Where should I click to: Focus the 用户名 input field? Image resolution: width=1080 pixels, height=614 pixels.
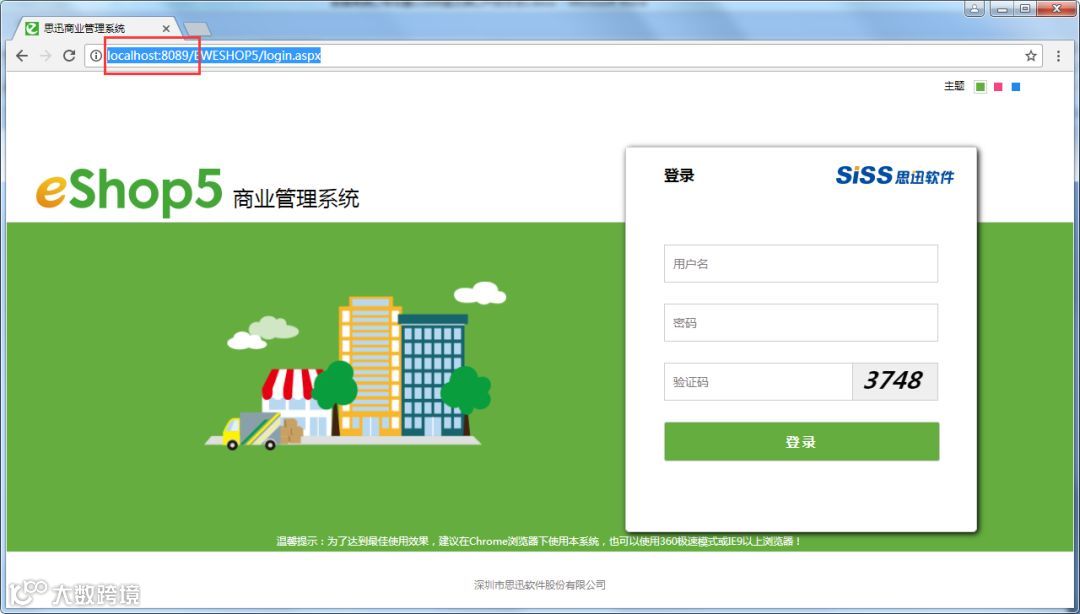[x=800, y=263]
